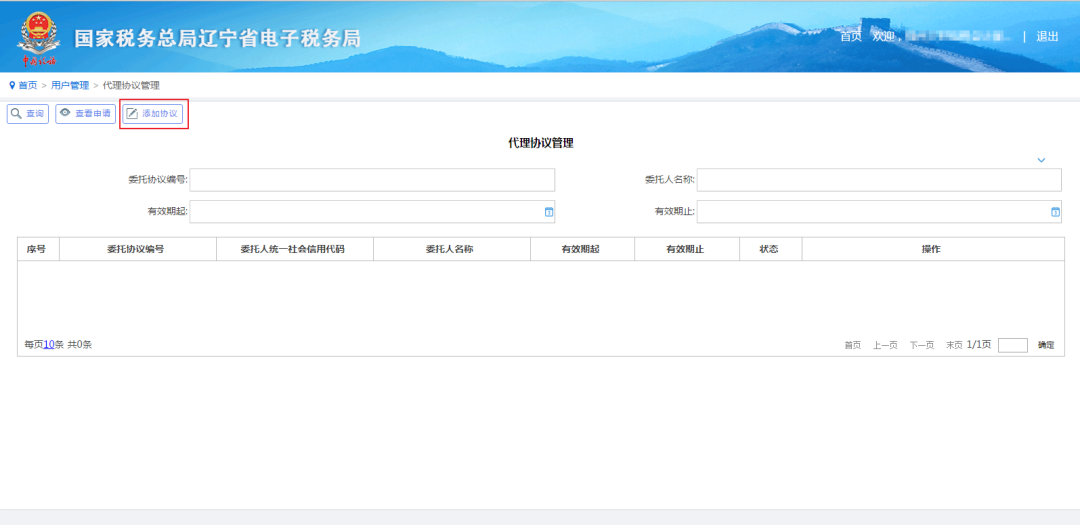
Task: Click the 添加协议 button
Action: (x=153, y=114)
